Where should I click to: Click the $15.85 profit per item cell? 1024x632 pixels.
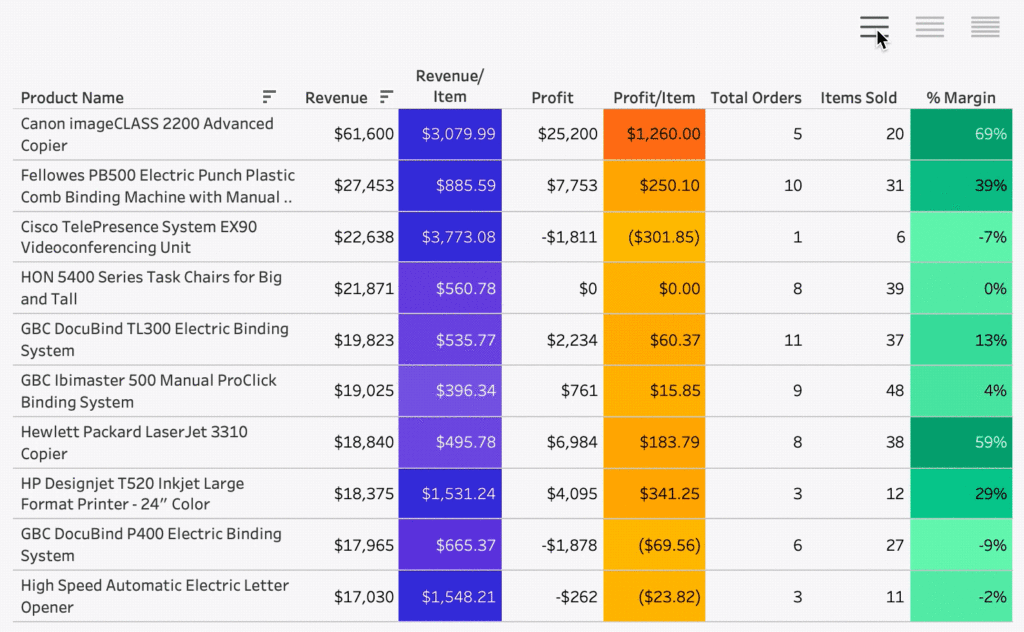pos(654,391)
